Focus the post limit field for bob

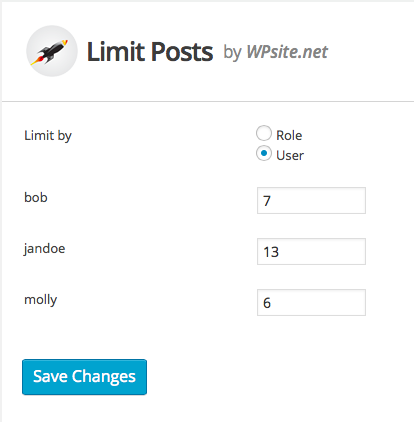point(311,200)
